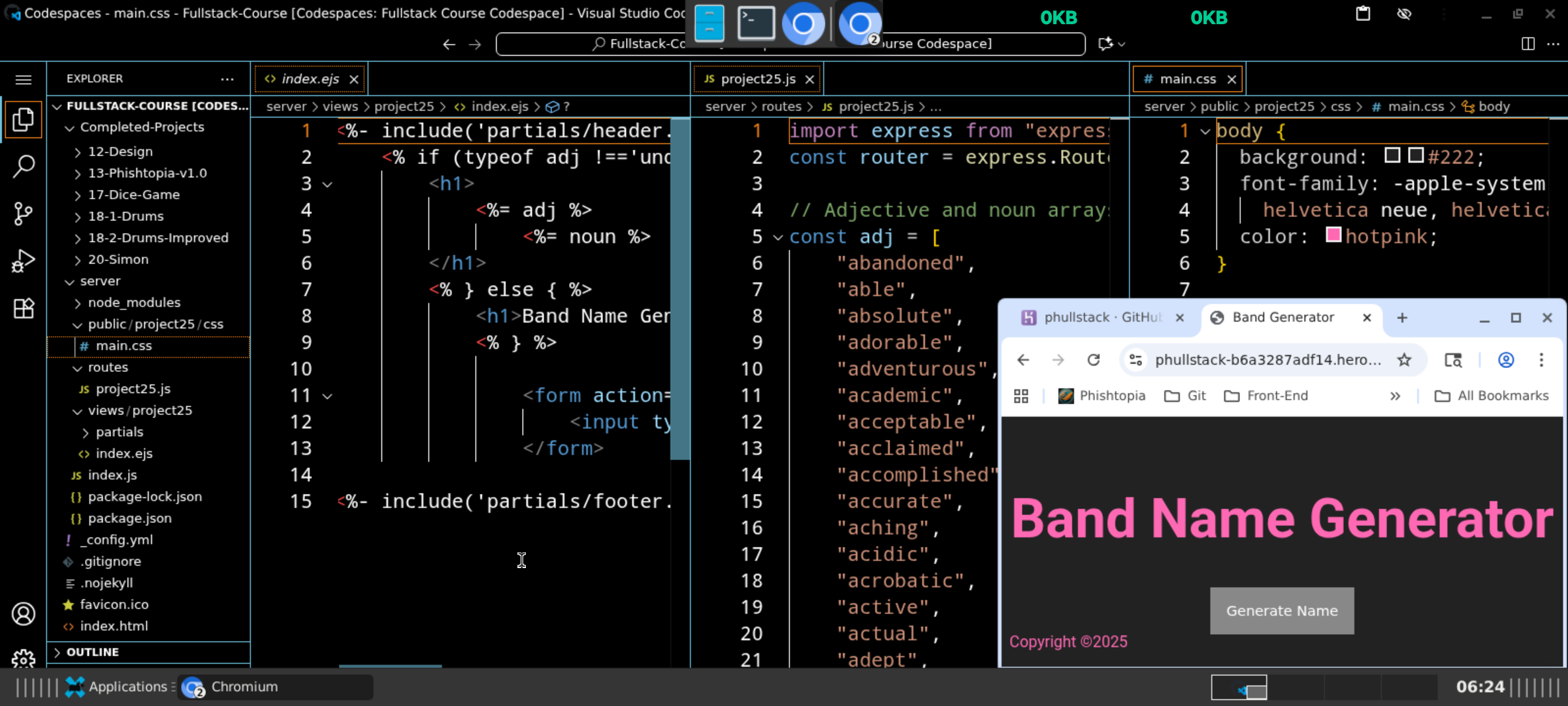The width and height of the screenshot is (1568, 706).
Task: Open the Source Control view
Action: (x=24, y=213)
